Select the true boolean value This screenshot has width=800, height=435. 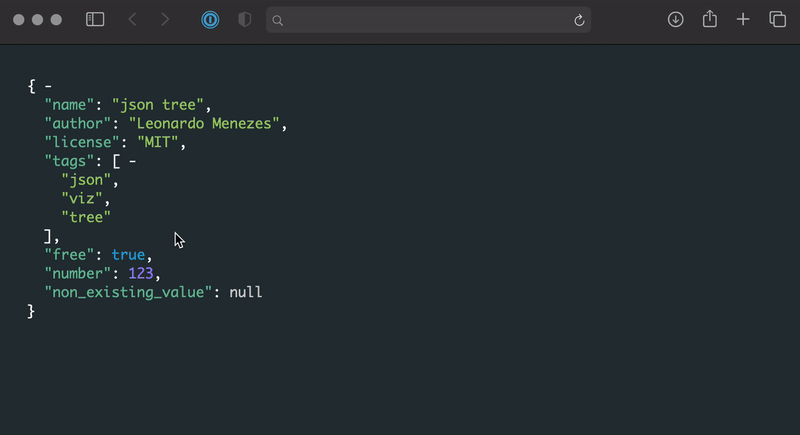click(x=128, y=254)
